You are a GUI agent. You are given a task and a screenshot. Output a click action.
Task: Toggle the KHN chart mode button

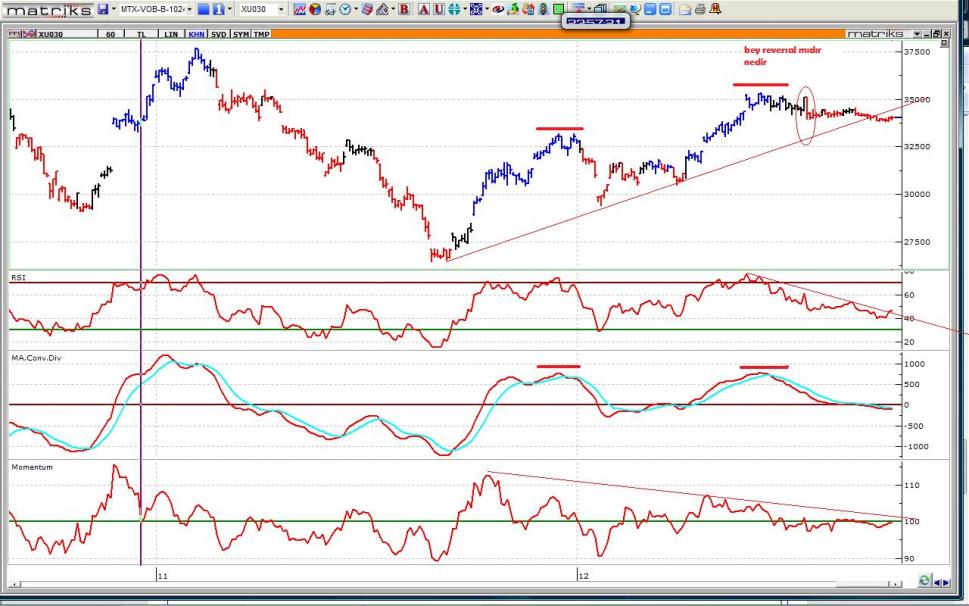[195, 34]
